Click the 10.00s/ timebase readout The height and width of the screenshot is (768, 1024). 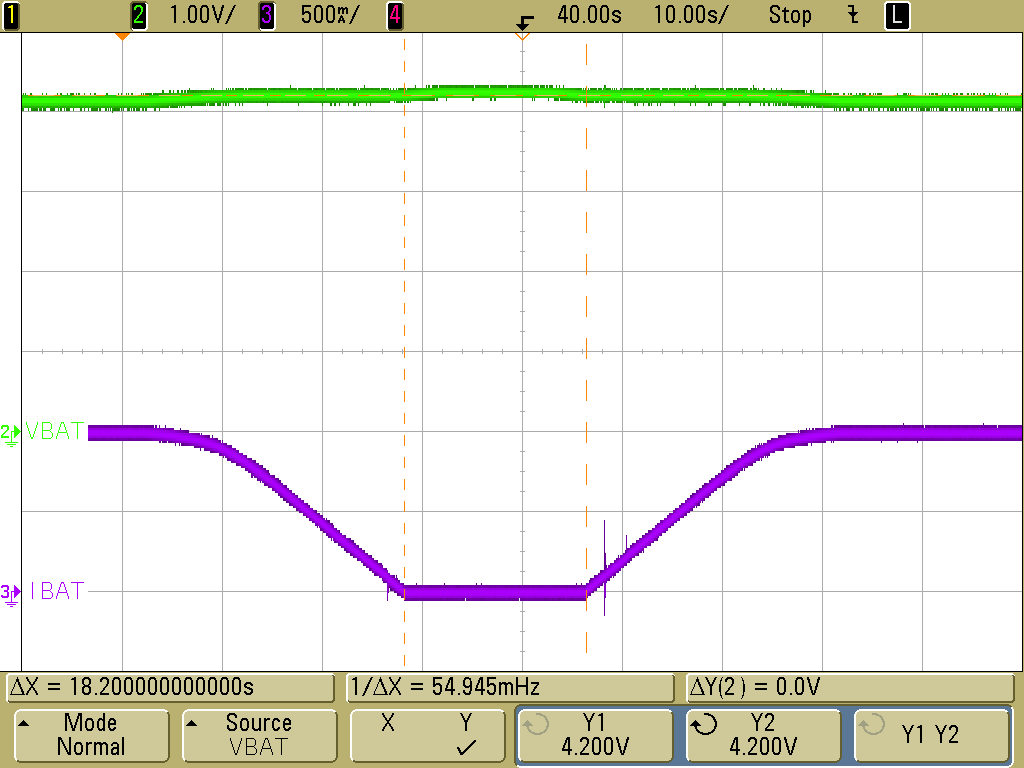(690, 15)
